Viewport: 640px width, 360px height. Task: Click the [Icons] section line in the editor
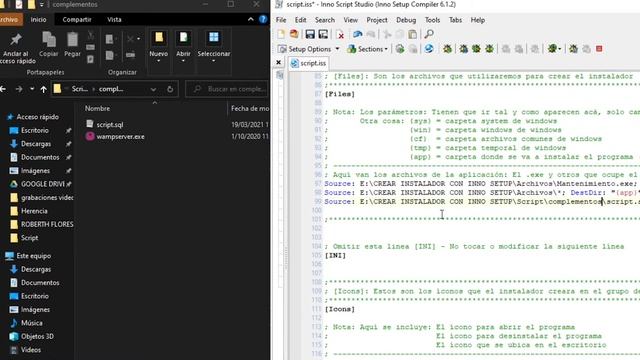point(340,309)
